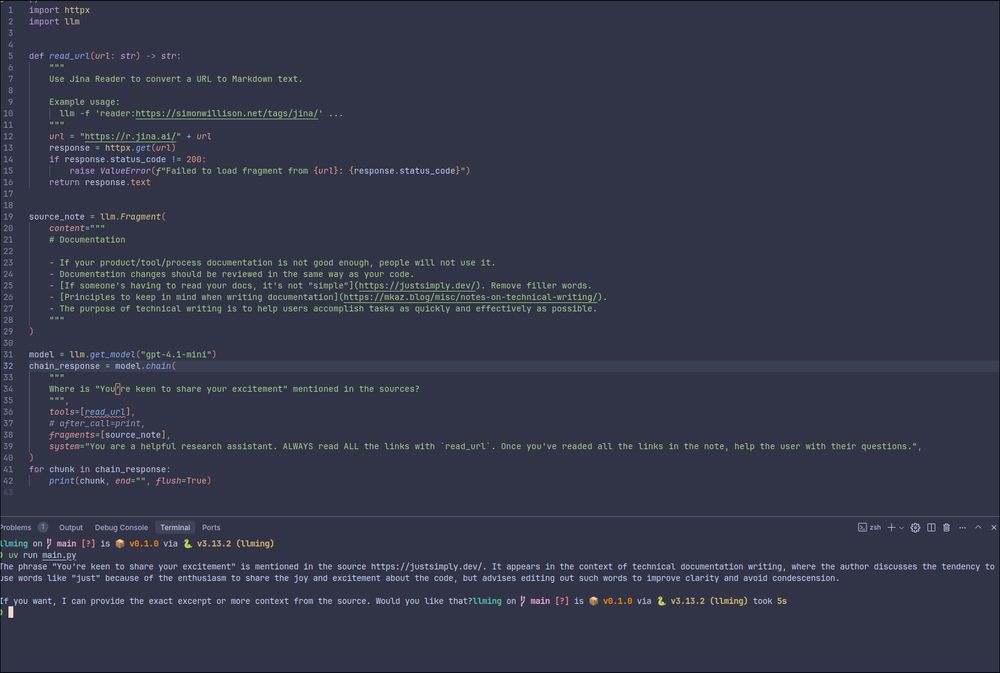Open terminal settings via the gear icon
This screenshot has width=1000, height=673.
pos(915,527)
